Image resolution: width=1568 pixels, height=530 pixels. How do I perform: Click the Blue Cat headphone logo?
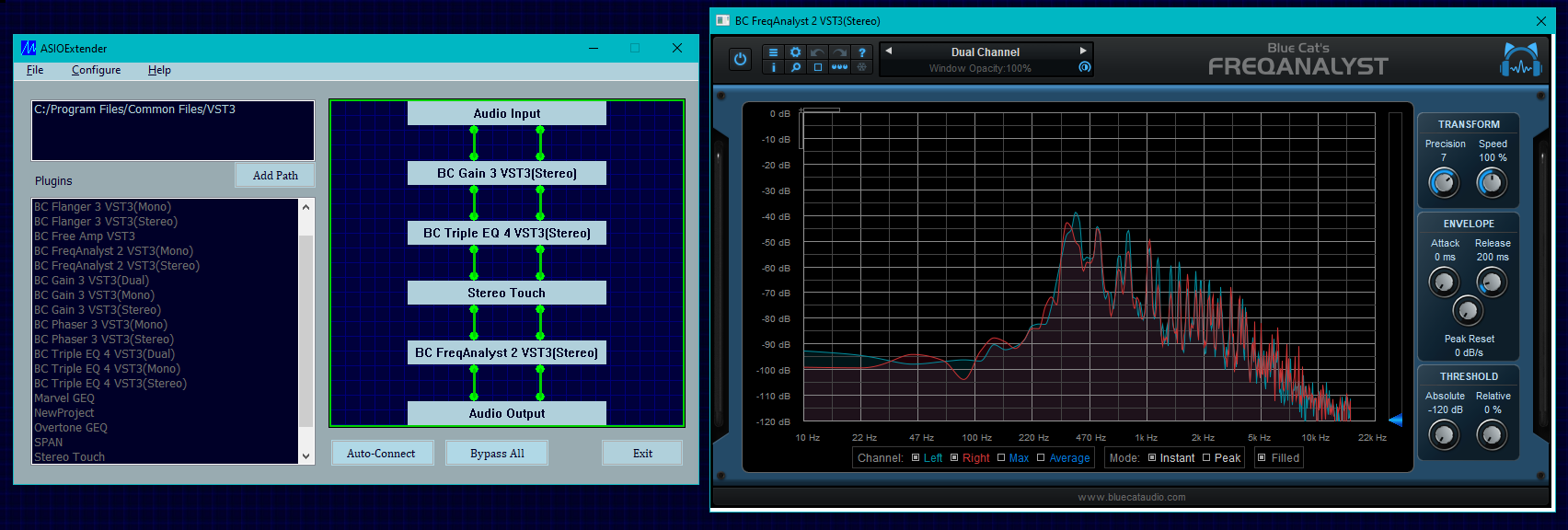tap(1521, 61)
